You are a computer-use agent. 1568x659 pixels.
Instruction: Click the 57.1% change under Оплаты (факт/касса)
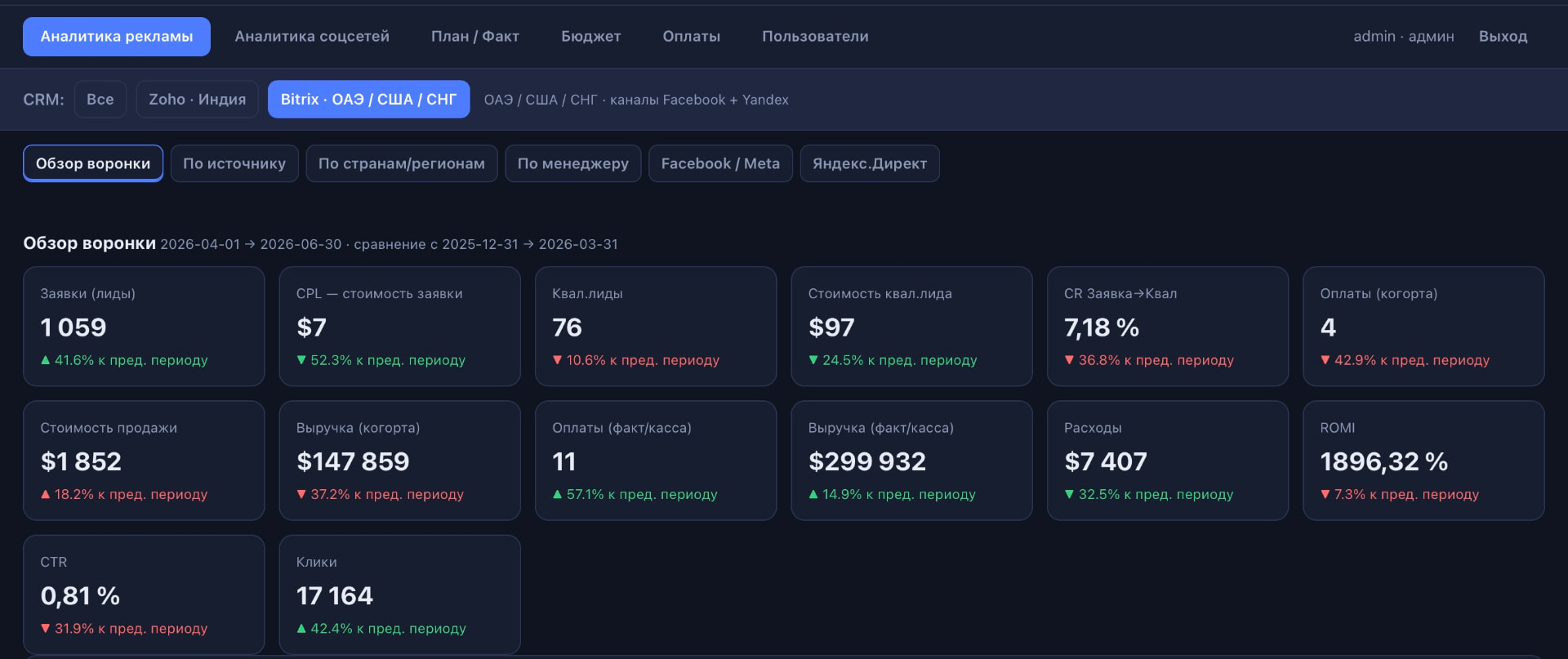(x=635, y=494)
